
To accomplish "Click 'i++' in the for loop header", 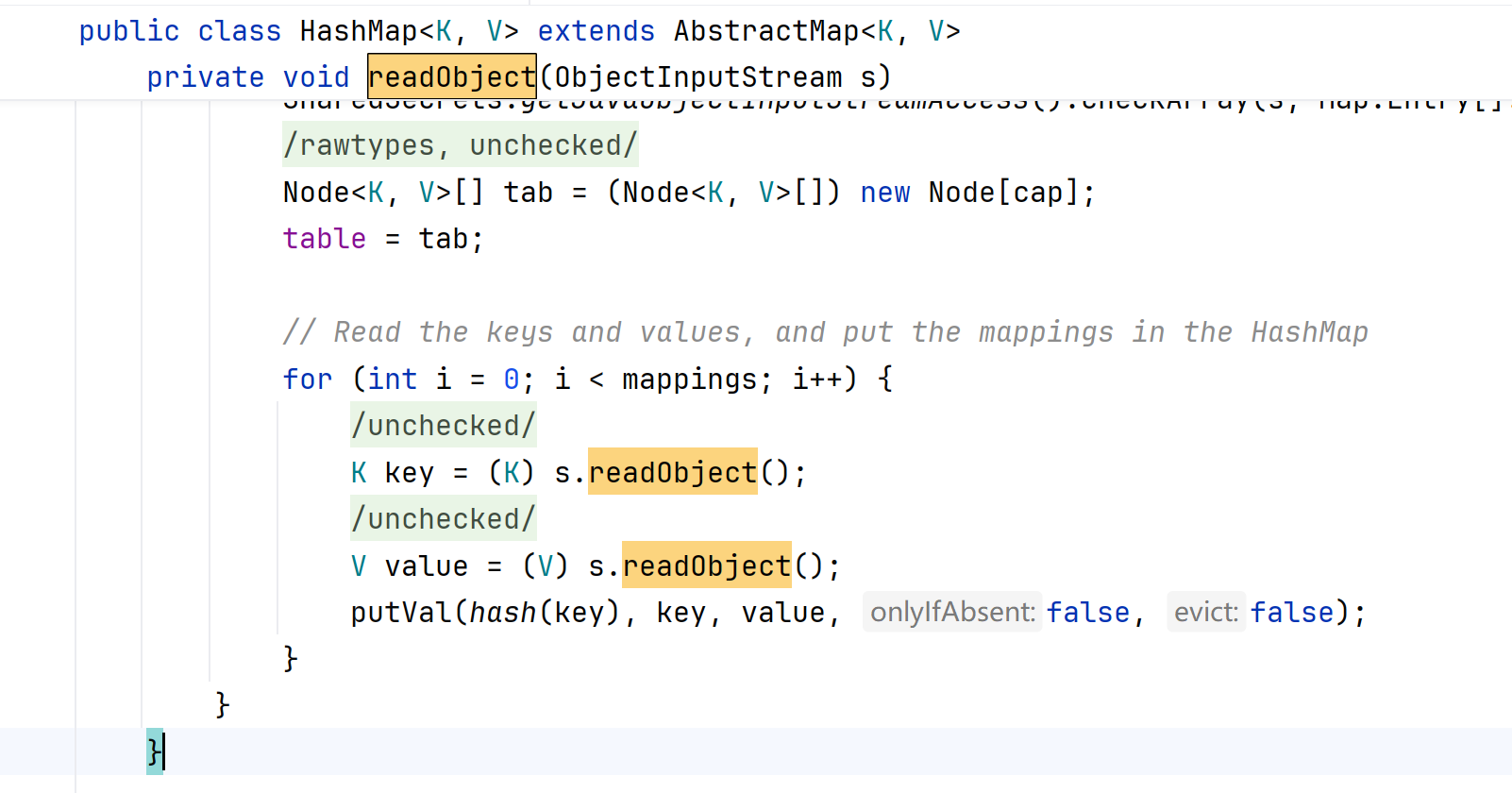I will point(817,379).
